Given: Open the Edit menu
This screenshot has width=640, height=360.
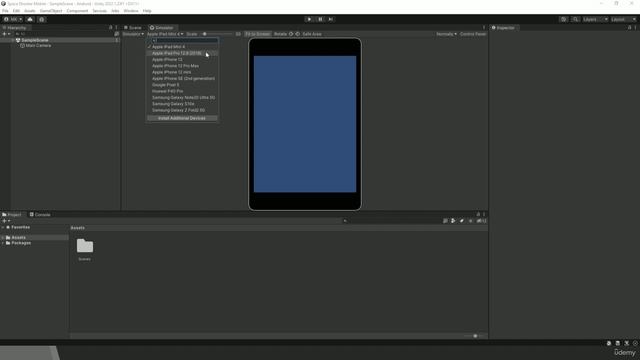Looking at the screenshot, I should [x=16, y=11].
